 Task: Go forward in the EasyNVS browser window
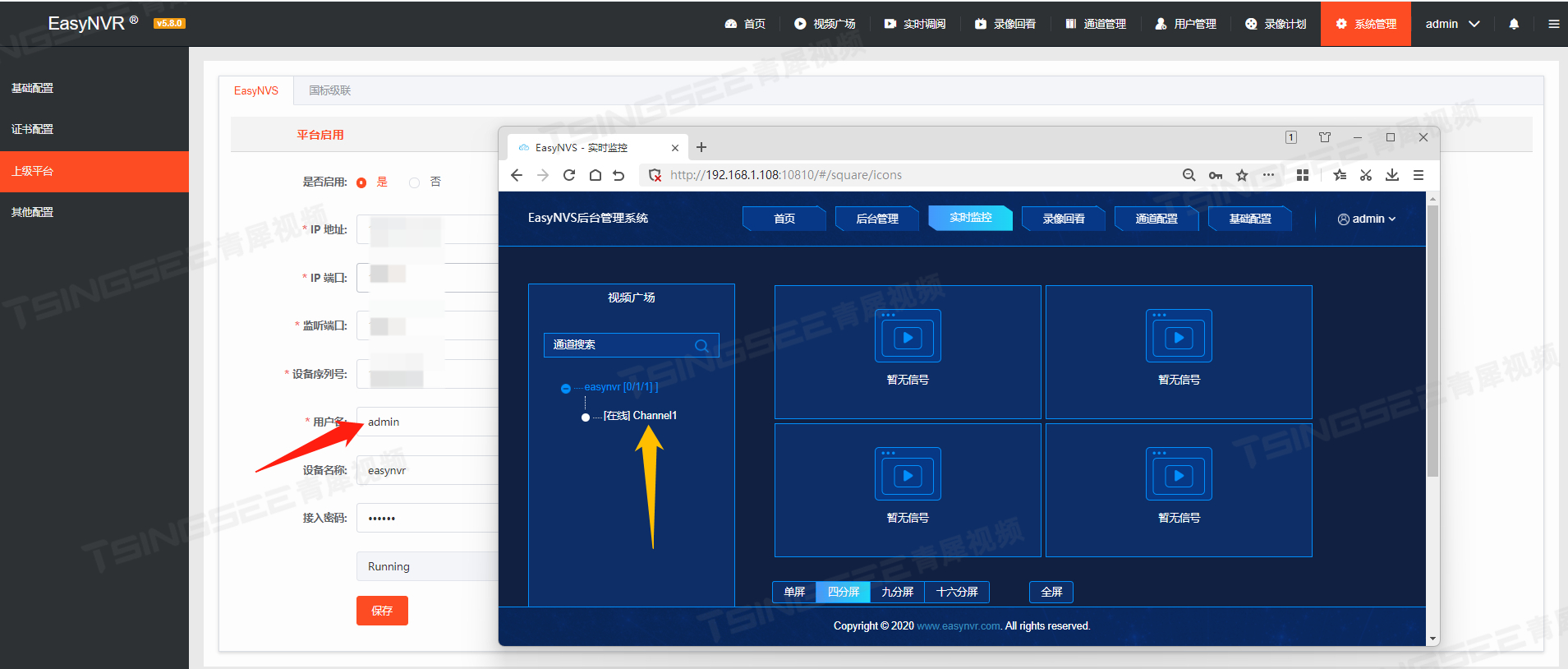(x=543, y=175)
